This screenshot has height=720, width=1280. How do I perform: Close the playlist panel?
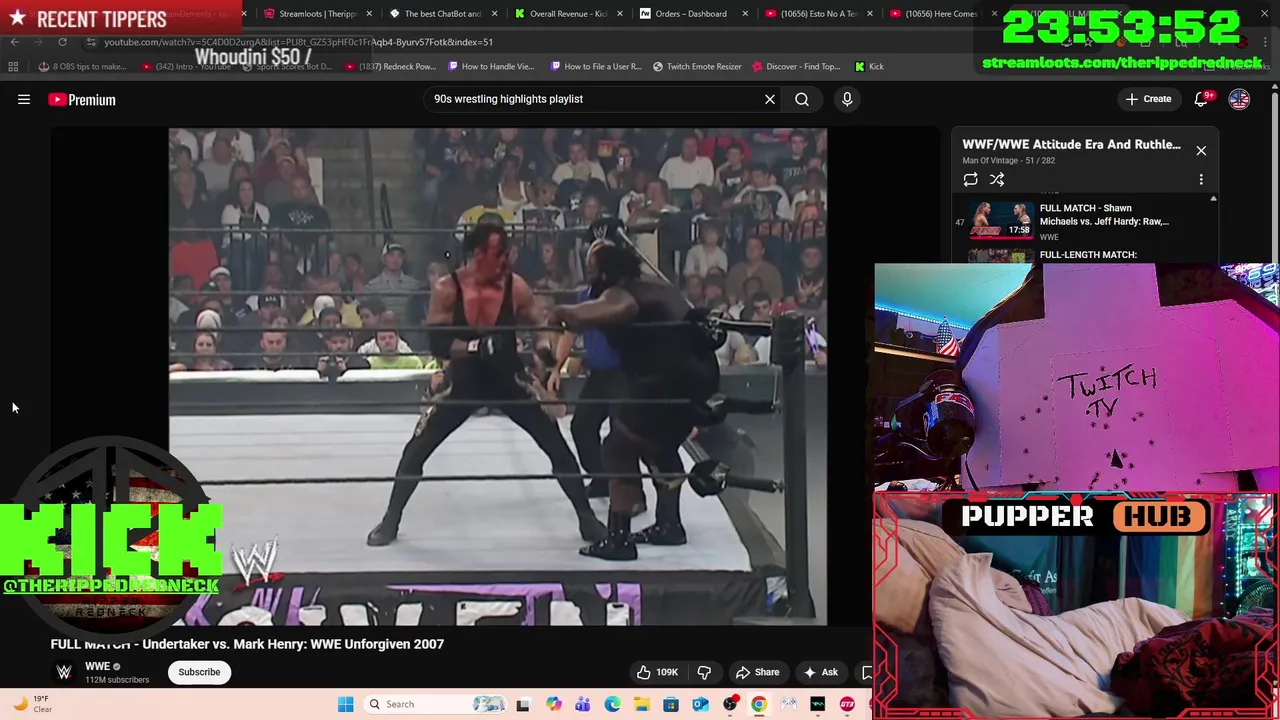[x=1201, y=150]
